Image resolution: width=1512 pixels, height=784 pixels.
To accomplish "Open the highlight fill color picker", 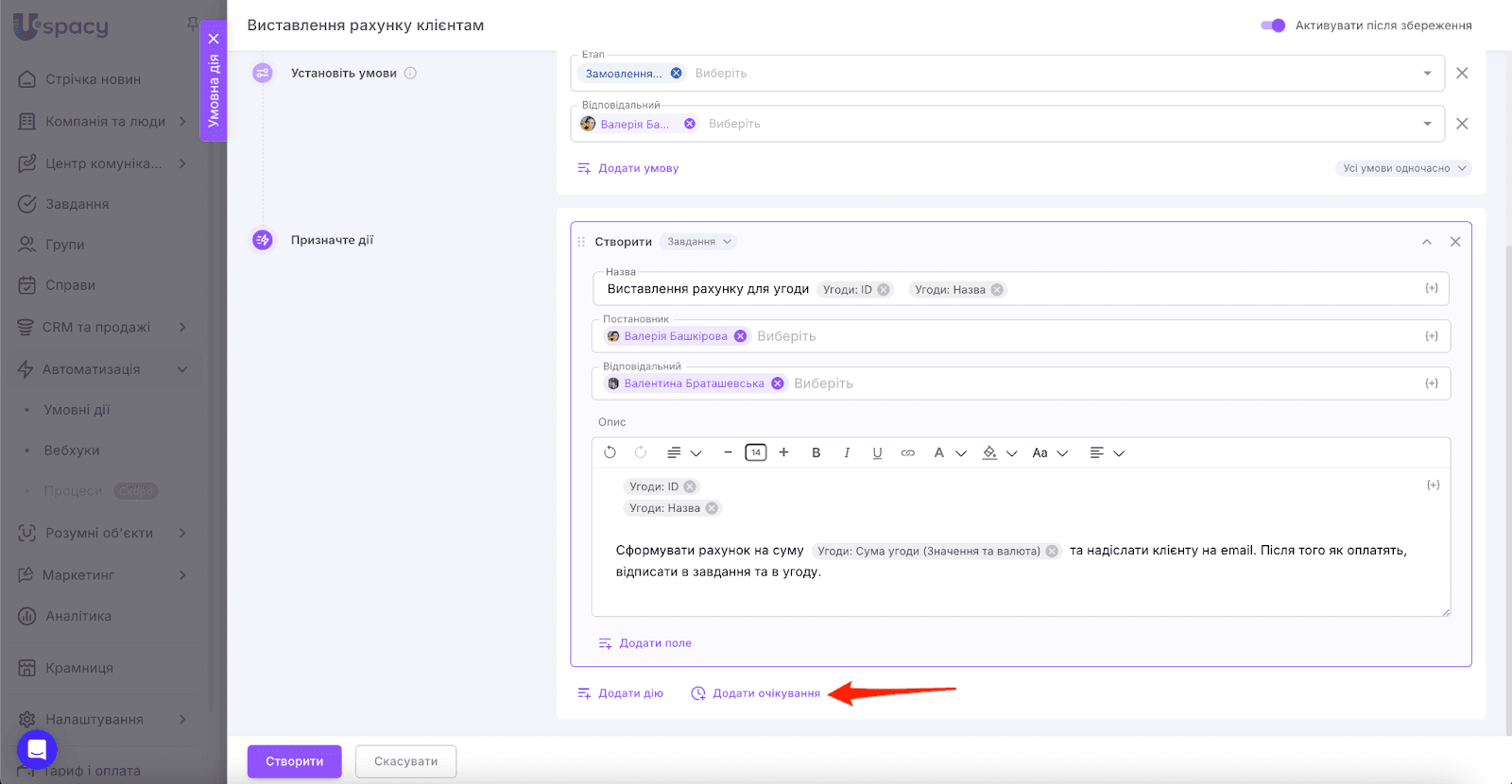I will point(1000,452).
